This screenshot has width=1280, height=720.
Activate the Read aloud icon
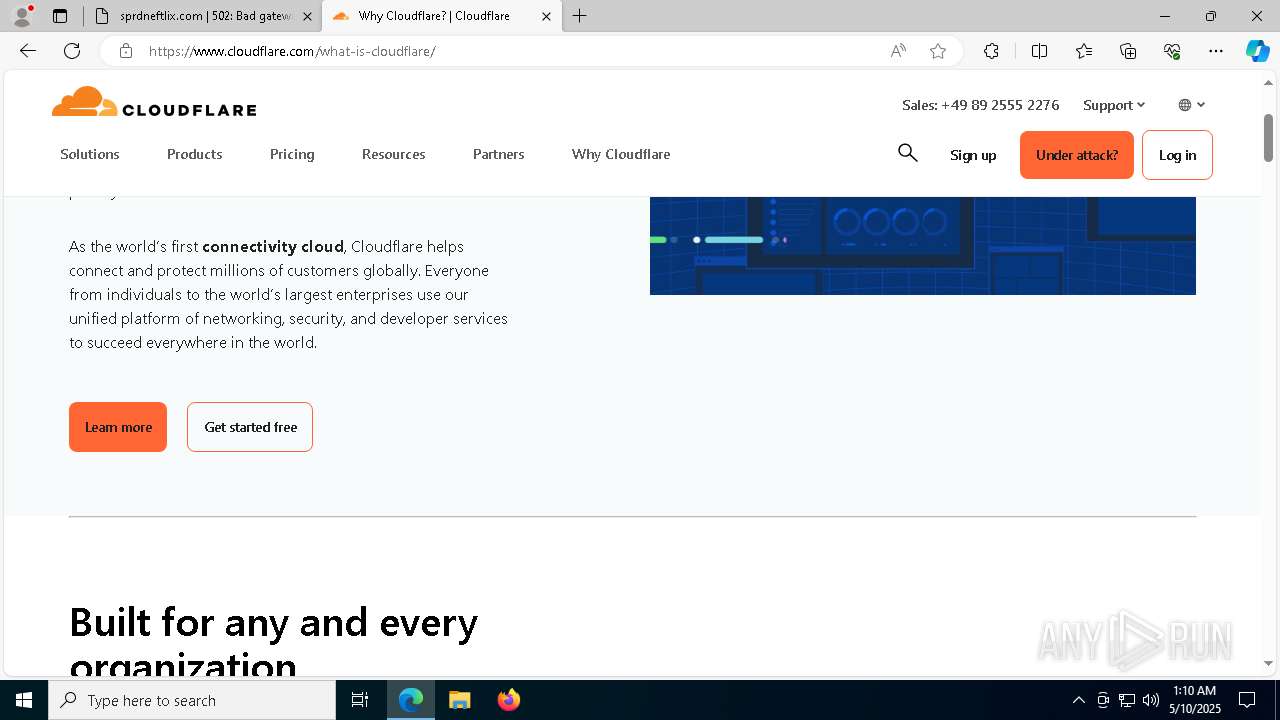[x=898, y=51]
